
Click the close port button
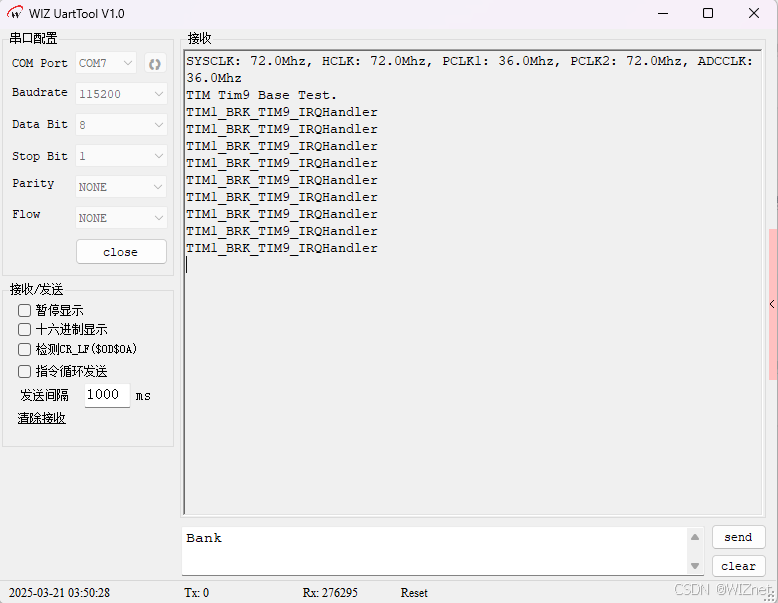[121, 252]
